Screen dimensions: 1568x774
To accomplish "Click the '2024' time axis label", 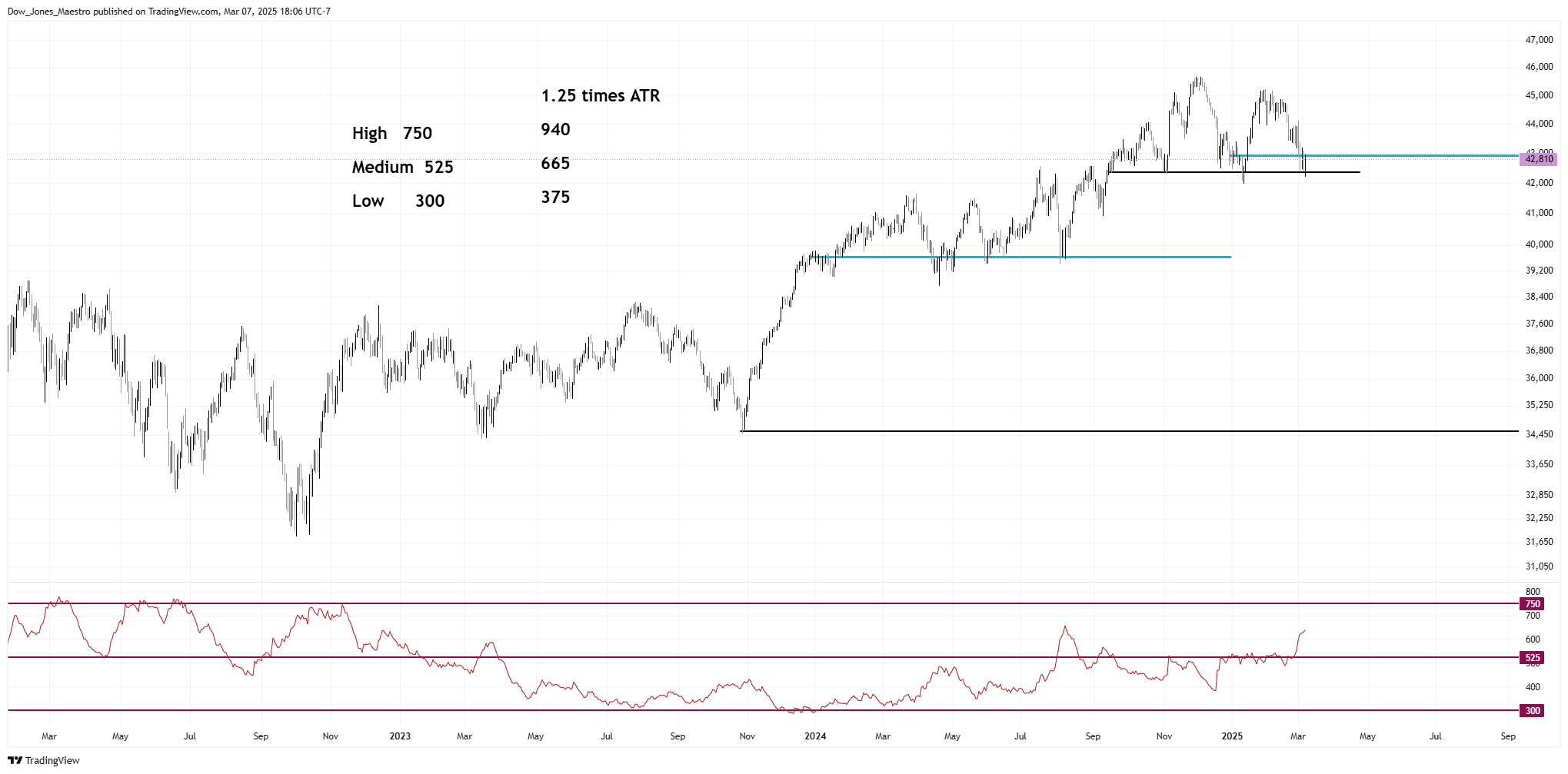I will coord(815,736).
